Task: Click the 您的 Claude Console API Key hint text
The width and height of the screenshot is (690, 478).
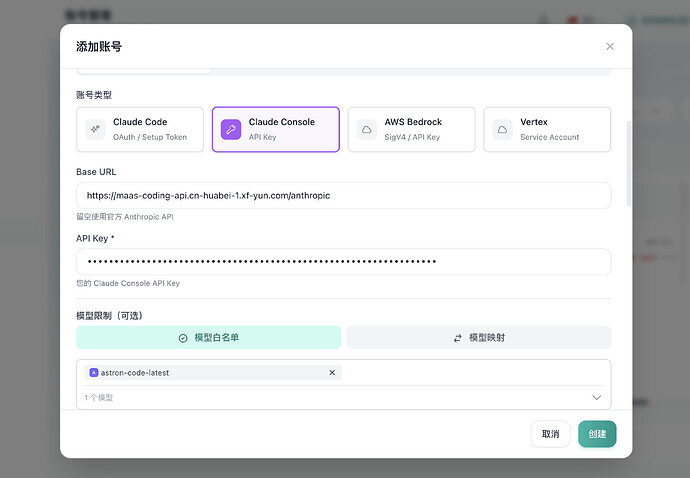Action: [128, 283]
